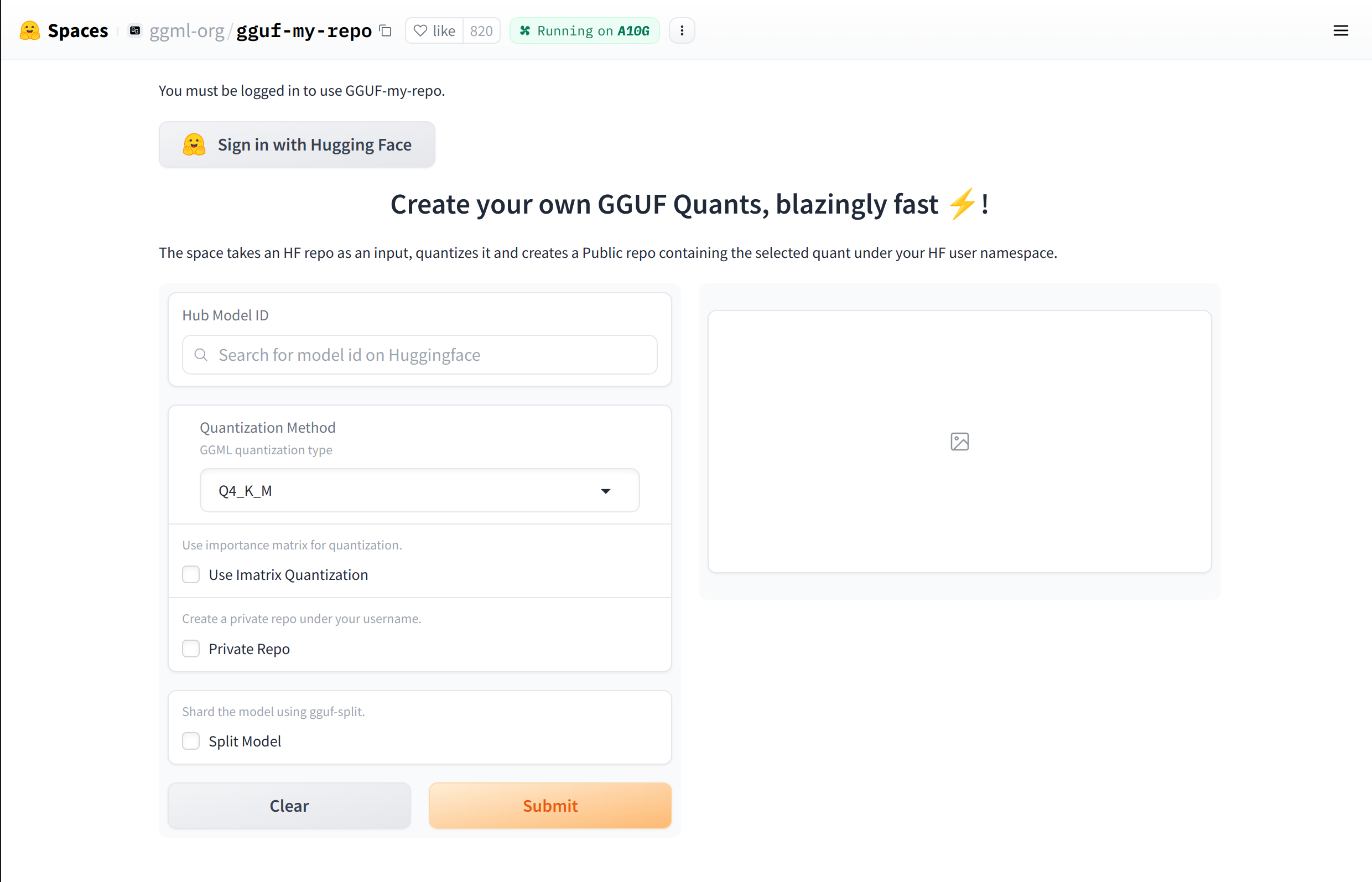Open the hamburger menu at top right

click(x=1341, y=30)
